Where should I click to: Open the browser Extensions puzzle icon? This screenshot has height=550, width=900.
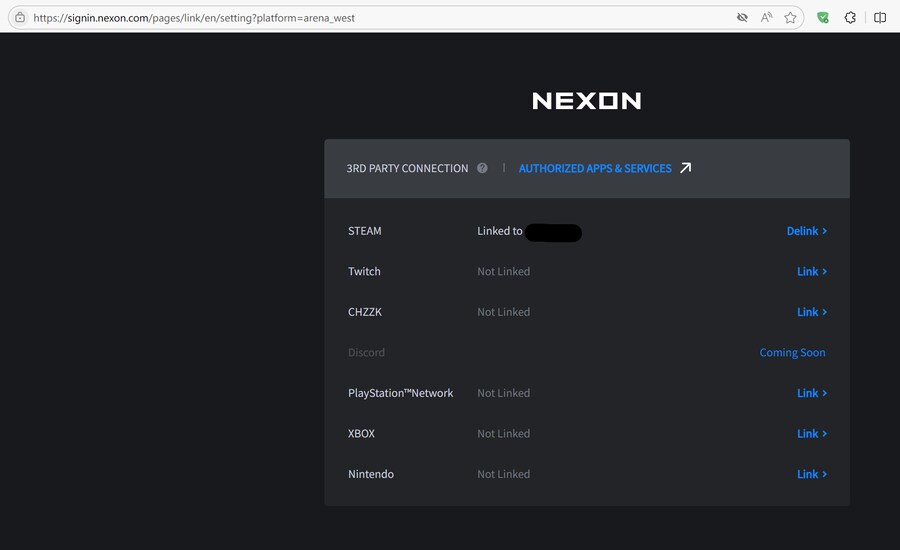(x=850, y=18)
